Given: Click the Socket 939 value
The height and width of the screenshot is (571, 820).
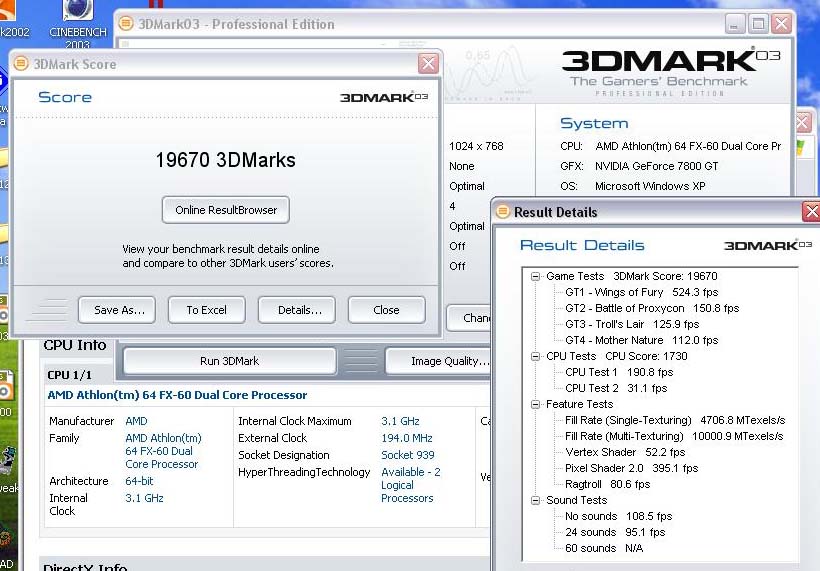Looking at the screenshot, I should (408, 455).
